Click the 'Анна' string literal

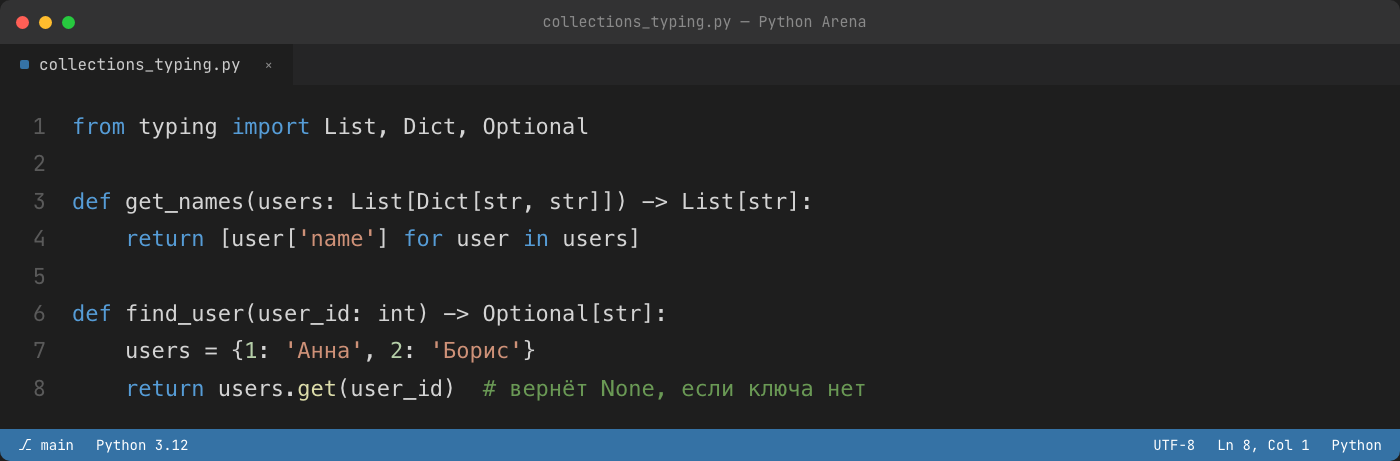point(324,351)
